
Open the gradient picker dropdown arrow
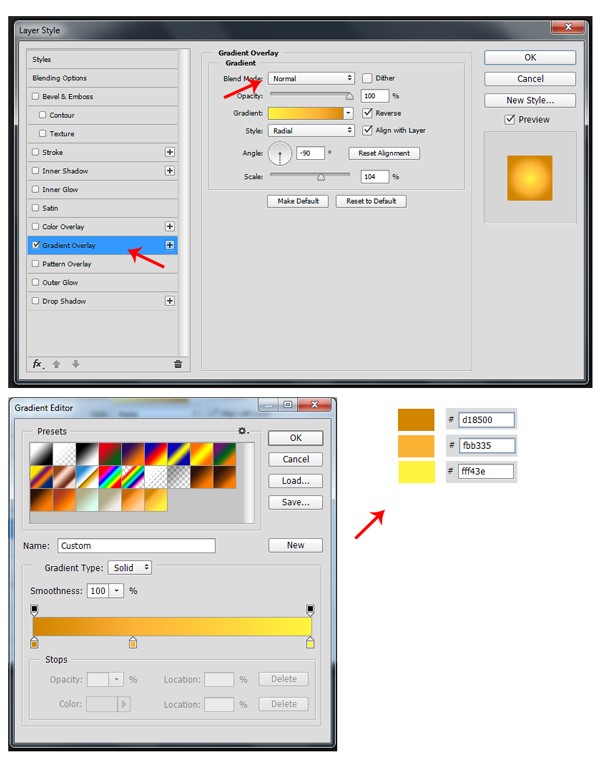348,113
